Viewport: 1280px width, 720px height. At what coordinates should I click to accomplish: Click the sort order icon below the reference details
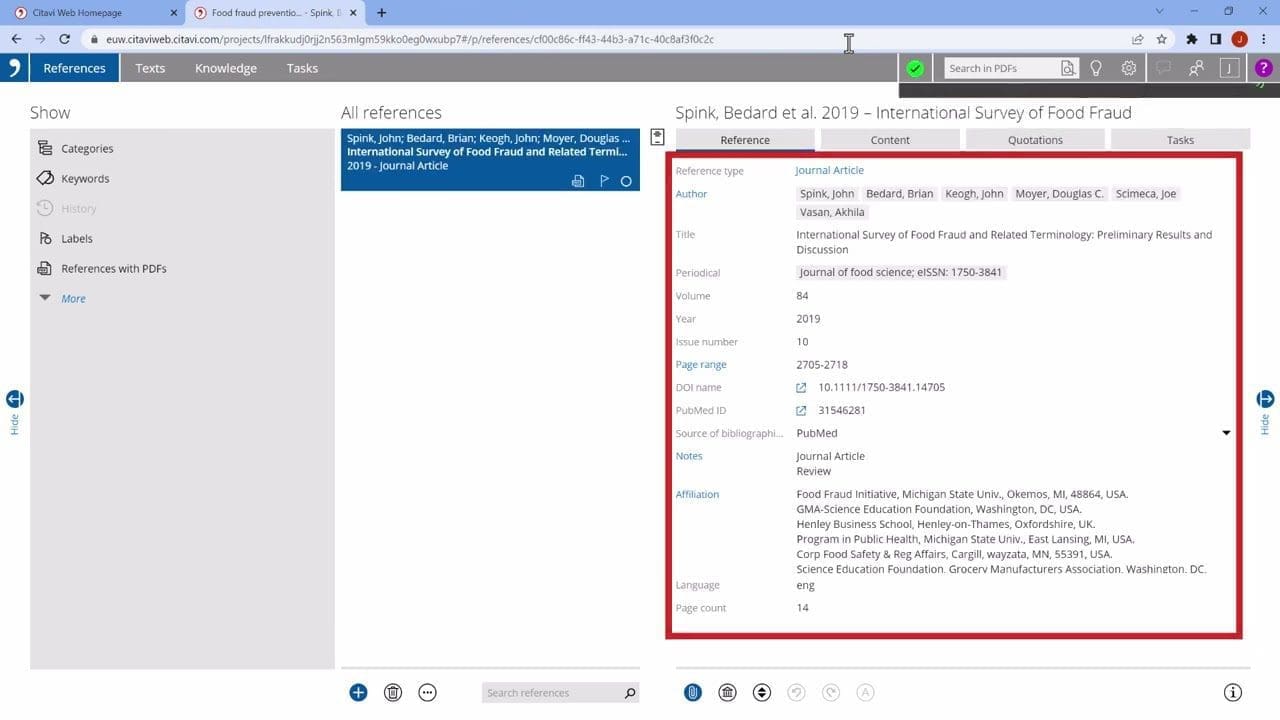[762, 692]
